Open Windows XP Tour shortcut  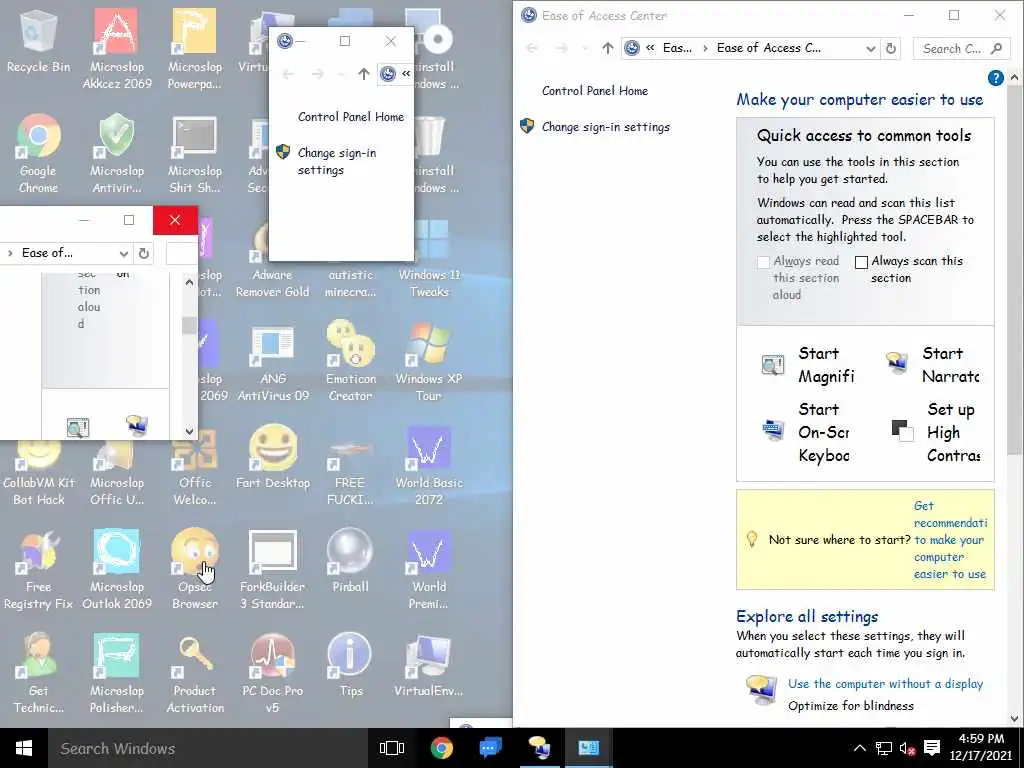428,361
